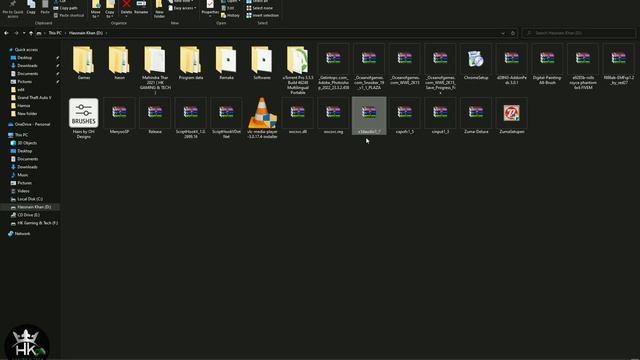Select Hasnain Khan (D:) drive in sidebar
Screen dimensions: 640x360
tap(34, 207)
